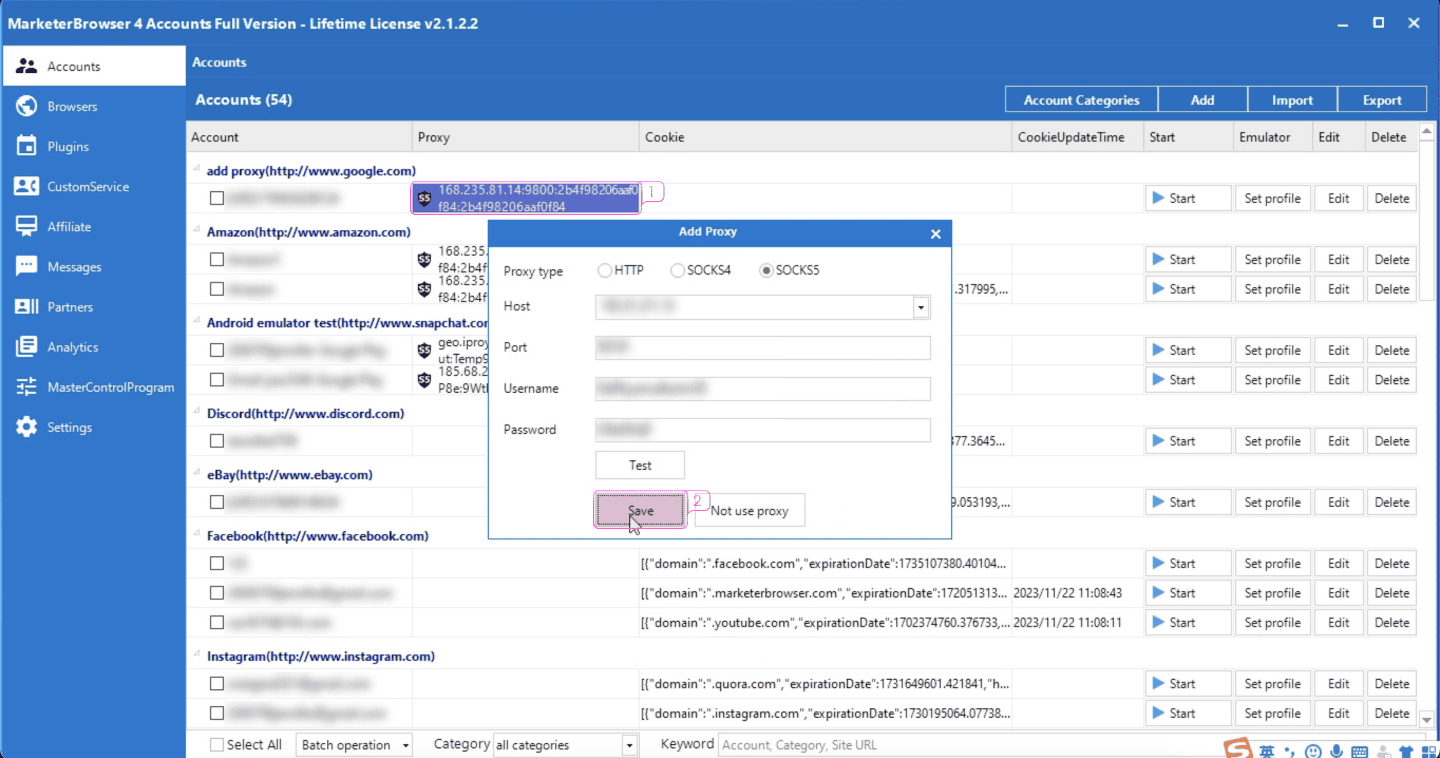Click the highlighted 168.235.81.14:9800 proxy cell

click(526, 198)
